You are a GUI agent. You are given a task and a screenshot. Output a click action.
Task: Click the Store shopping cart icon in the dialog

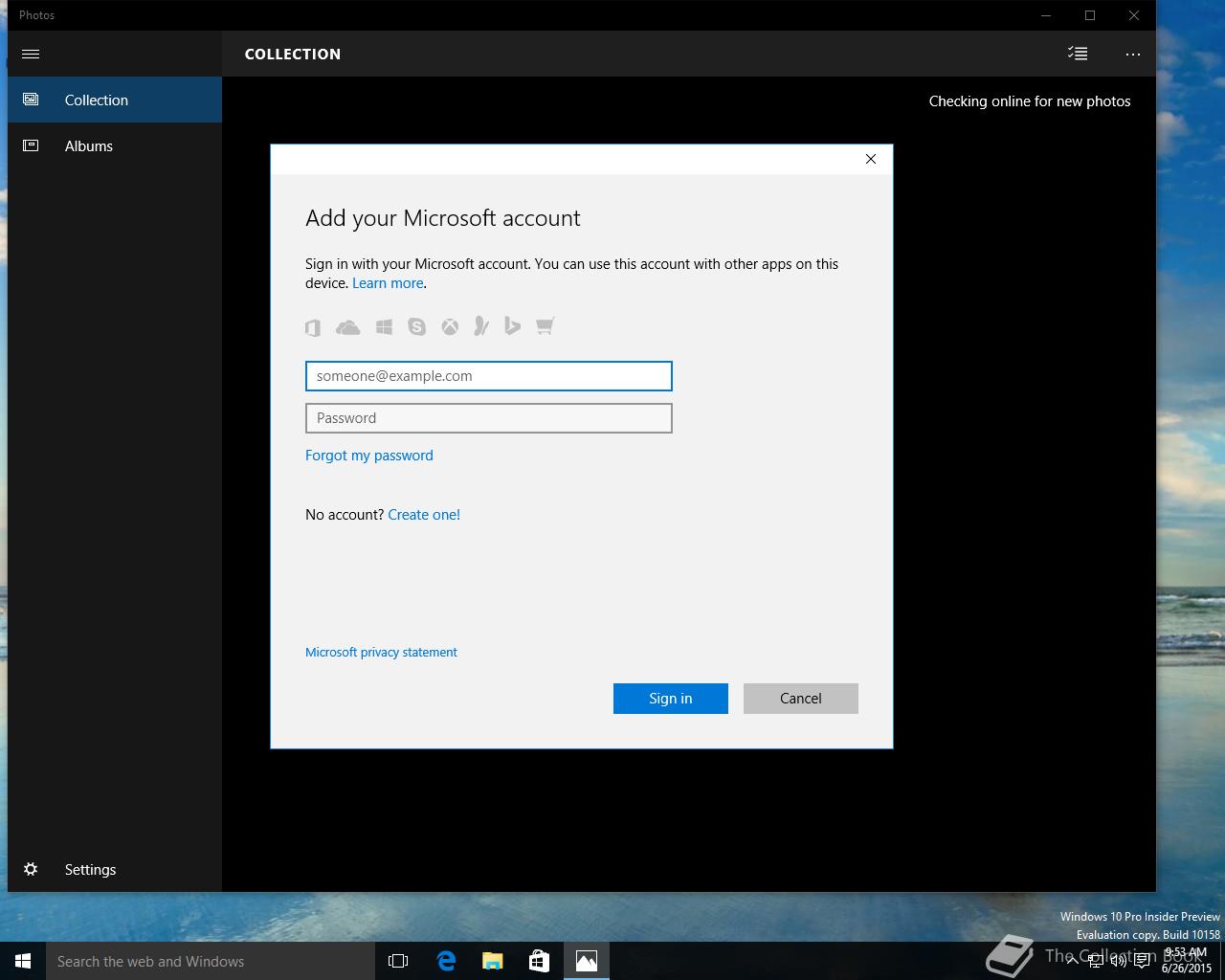pos(545,327)
